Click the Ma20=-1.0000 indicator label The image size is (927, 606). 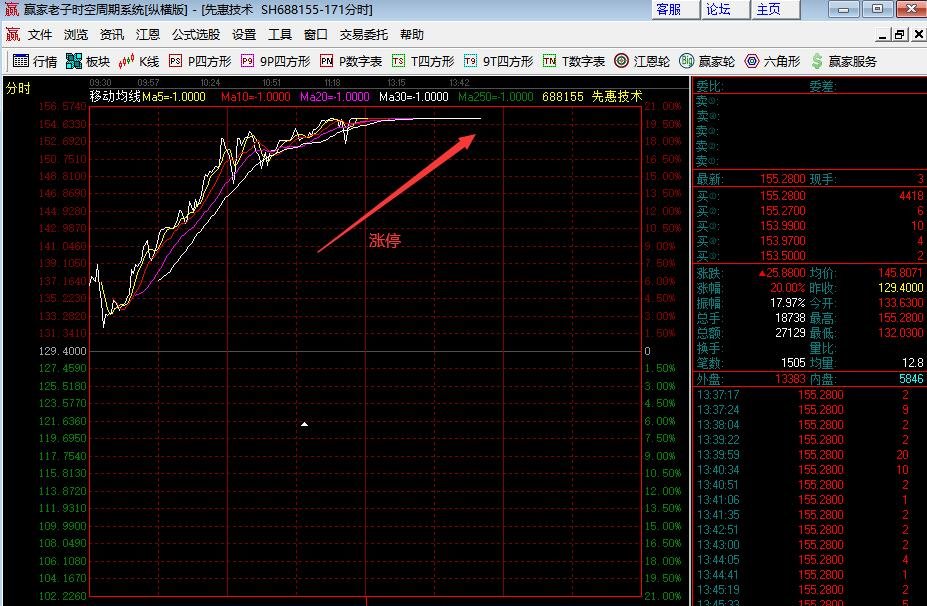point(335,96)
